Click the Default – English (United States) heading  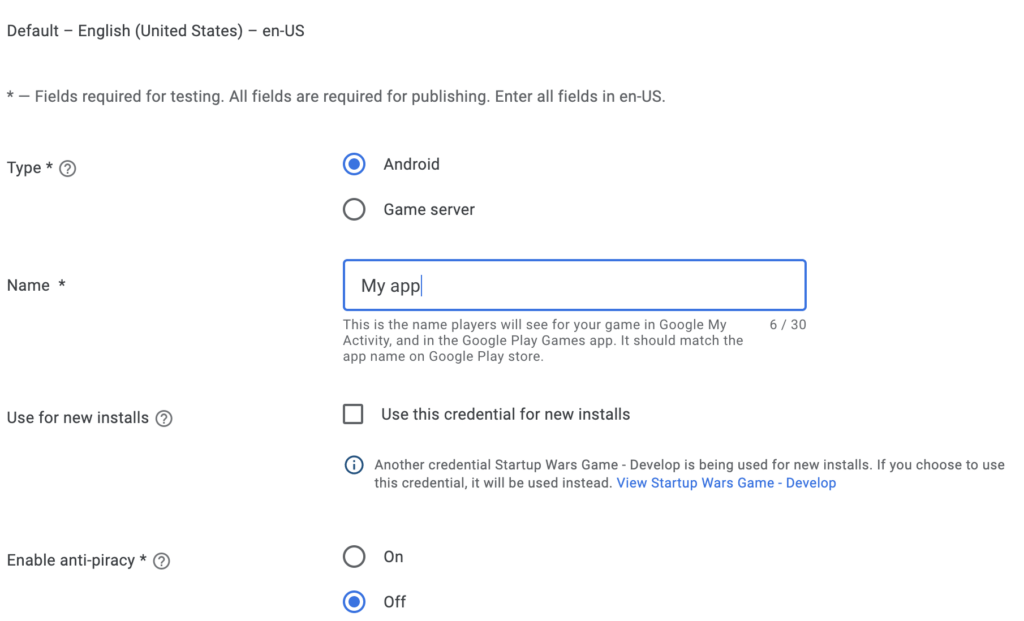click(155, 31)
